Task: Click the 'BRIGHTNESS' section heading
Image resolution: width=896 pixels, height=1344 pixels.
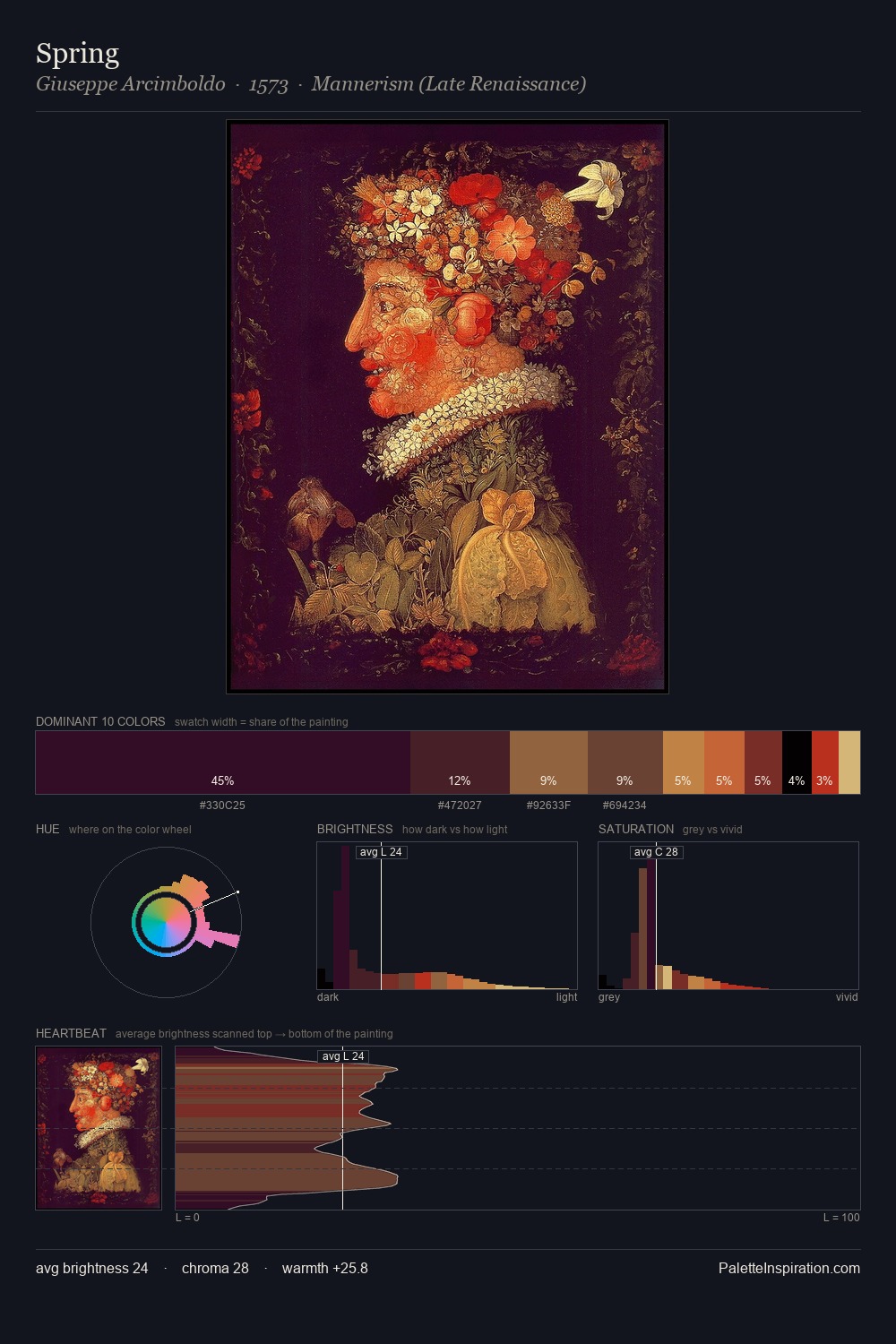Action: (355, 829)
